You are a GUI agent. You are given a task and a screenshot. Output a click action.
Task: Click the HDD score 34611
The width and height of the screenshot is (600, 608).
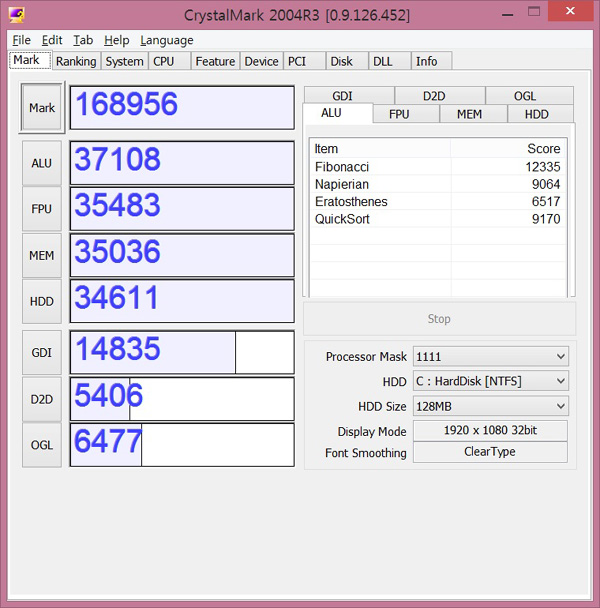tap(182, 301)
